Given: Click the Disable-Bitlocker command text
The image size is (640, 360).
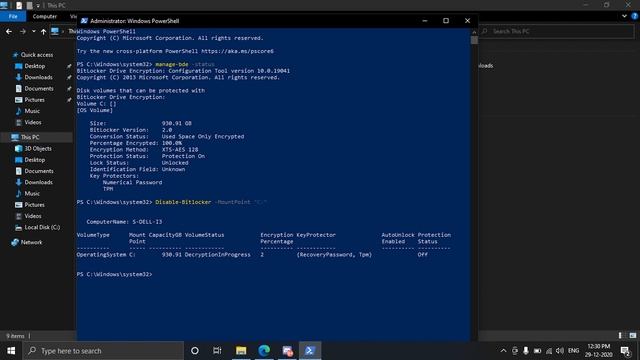Looking at the screenshot, I should pos(183,202).
